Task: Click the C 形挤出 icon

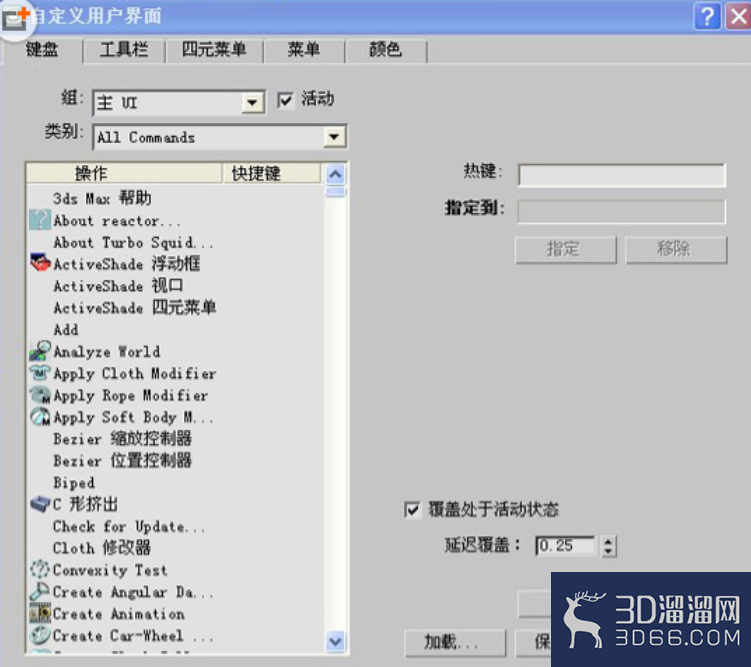Action: pyautogui.click(x=40, y=504)
